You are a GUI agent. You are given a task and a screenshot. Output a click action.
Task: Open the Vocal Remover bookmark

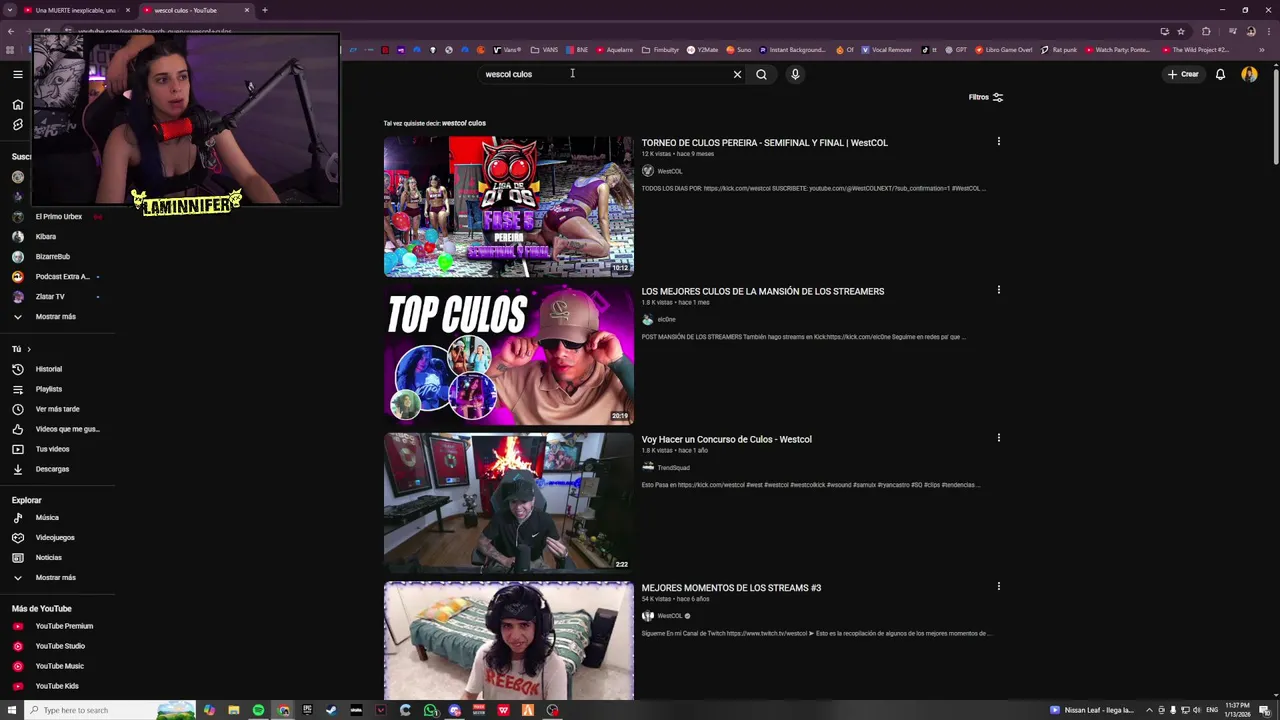coord(886,49)
